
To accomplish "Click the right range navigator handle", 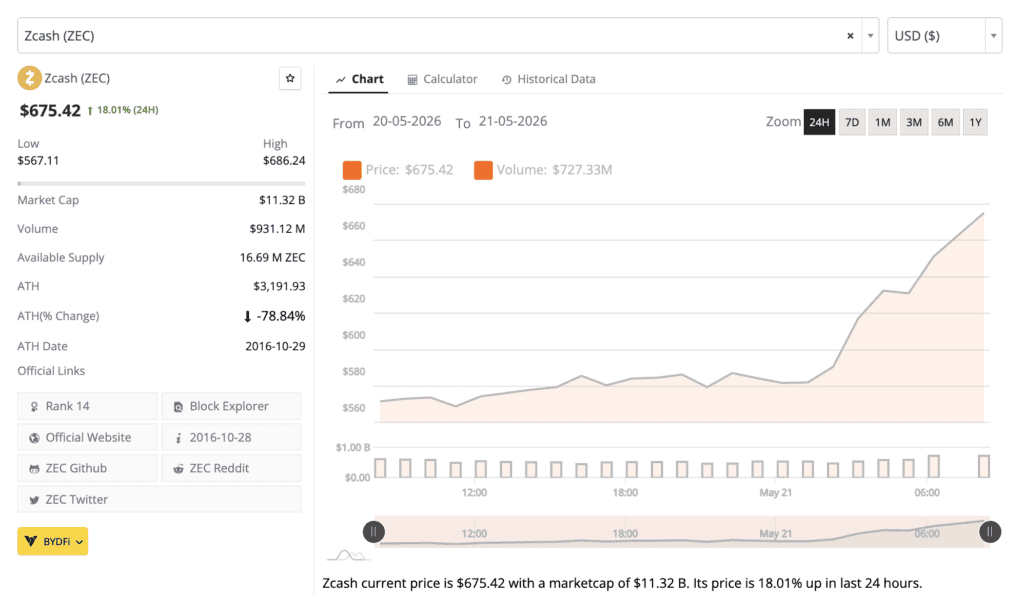I will click(x=990, y=532).
